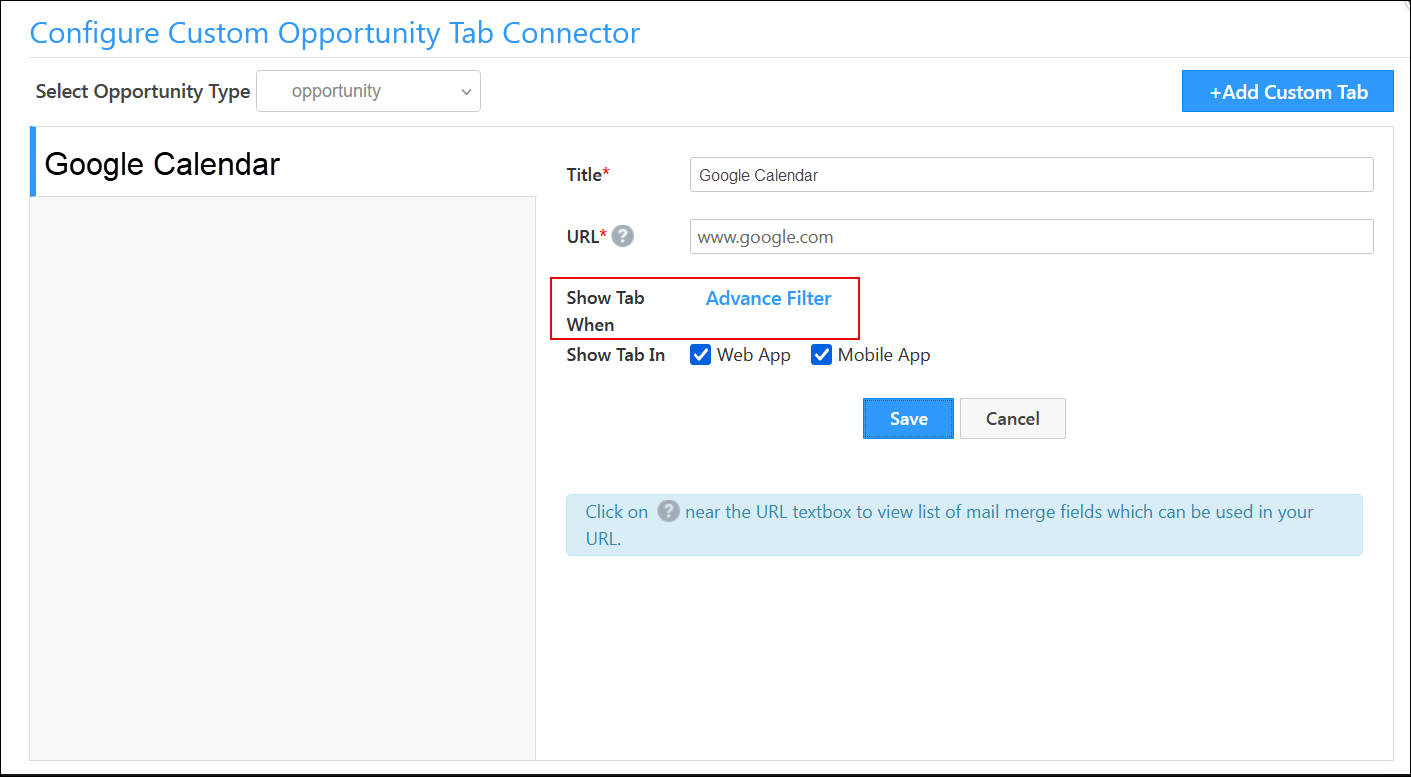
Task: Click the help icon in the info banner
Action: pyautogui.click(x=667, y=511)
